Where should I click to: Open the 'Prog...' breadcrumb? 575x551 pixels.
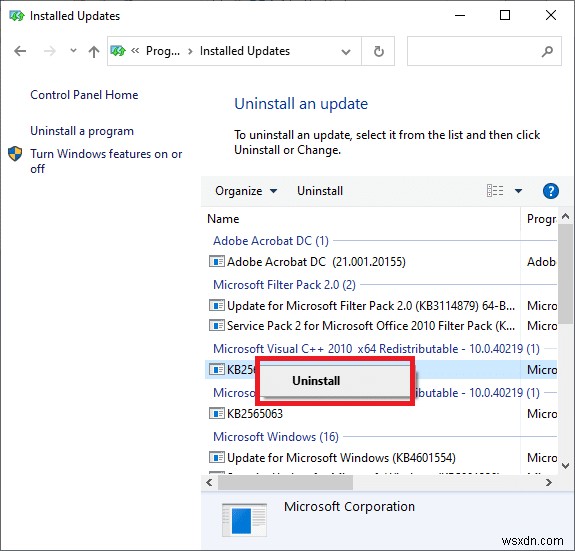coord(163,51)
